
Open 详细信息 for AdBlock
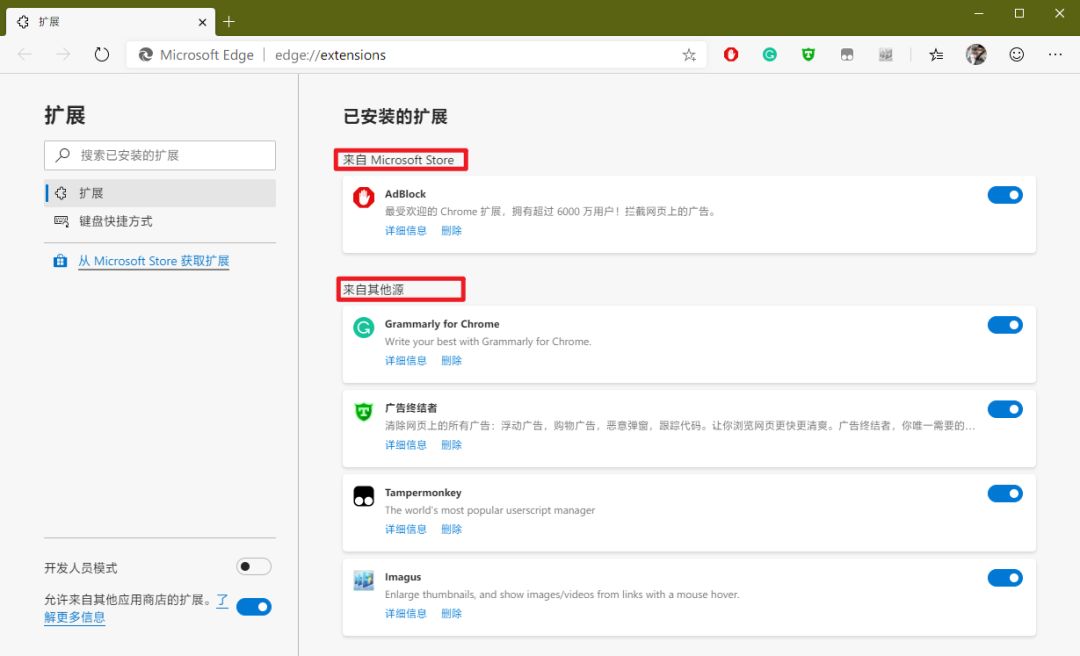[x=406, y=231]
